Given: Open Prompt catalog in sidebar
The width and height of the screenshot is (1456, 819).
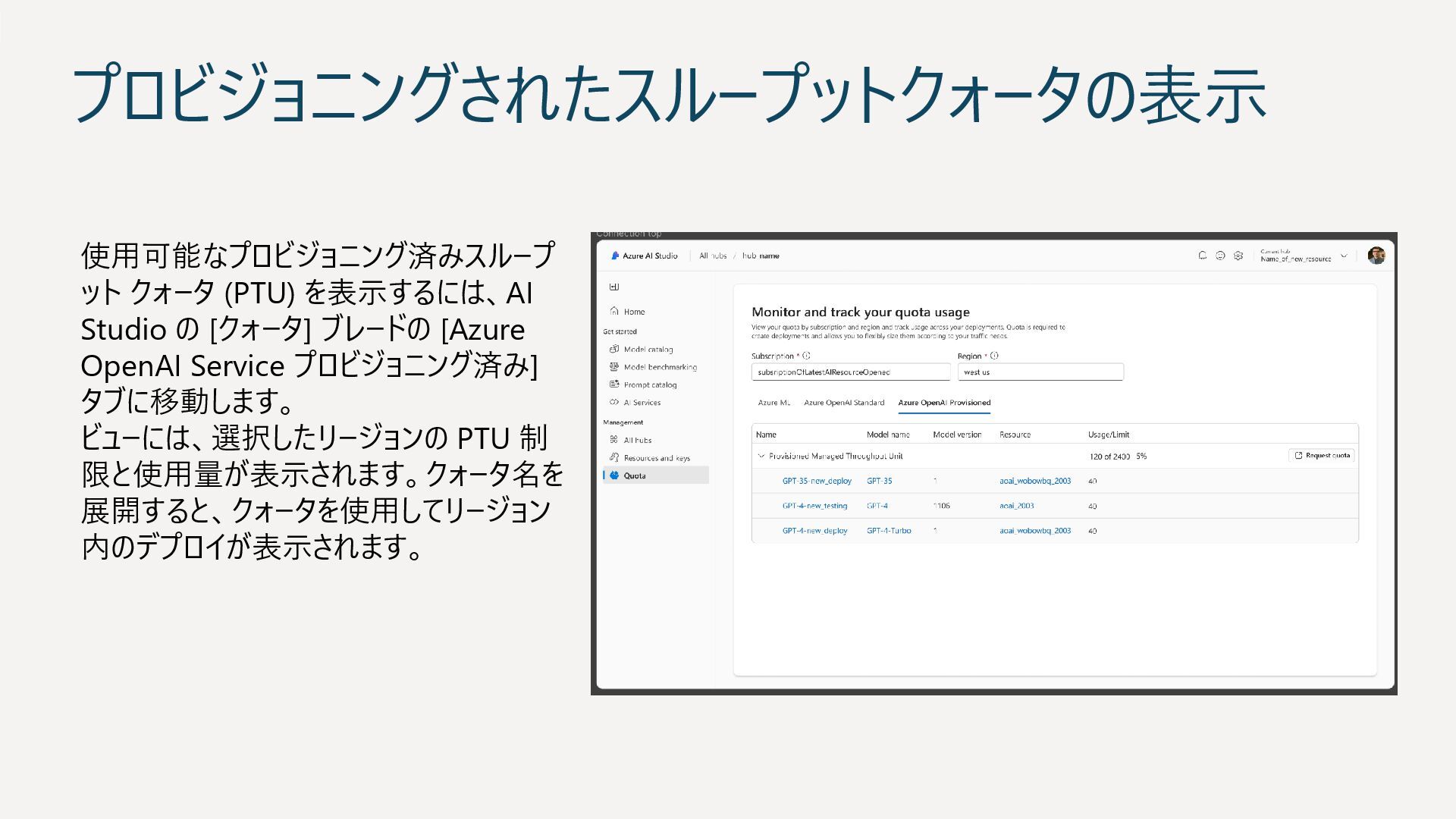Looking at the screenshot, I should (650, 384).
